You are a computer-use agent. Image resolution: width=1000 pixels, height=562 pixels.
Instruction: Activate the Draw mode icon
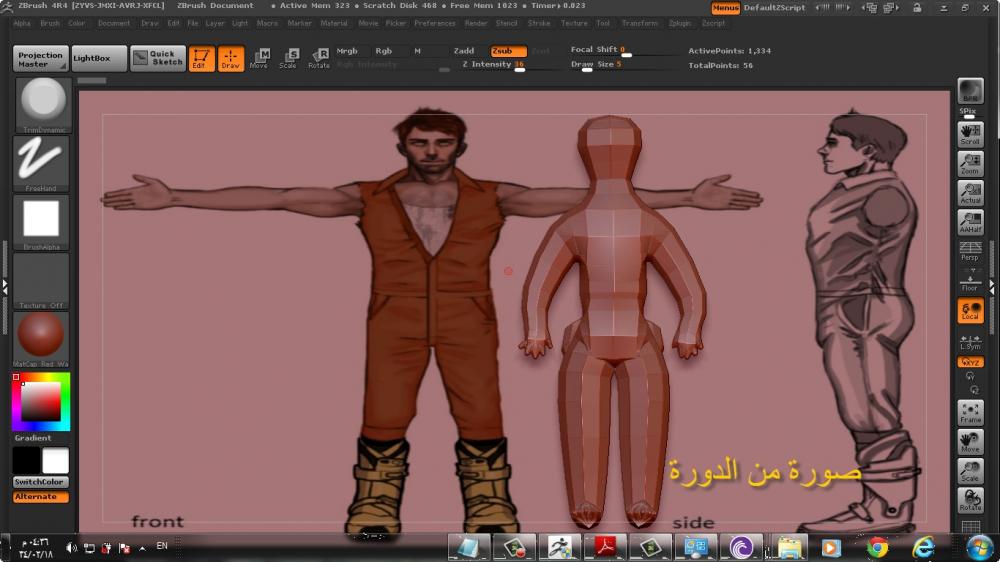click(x=231, y=58)
